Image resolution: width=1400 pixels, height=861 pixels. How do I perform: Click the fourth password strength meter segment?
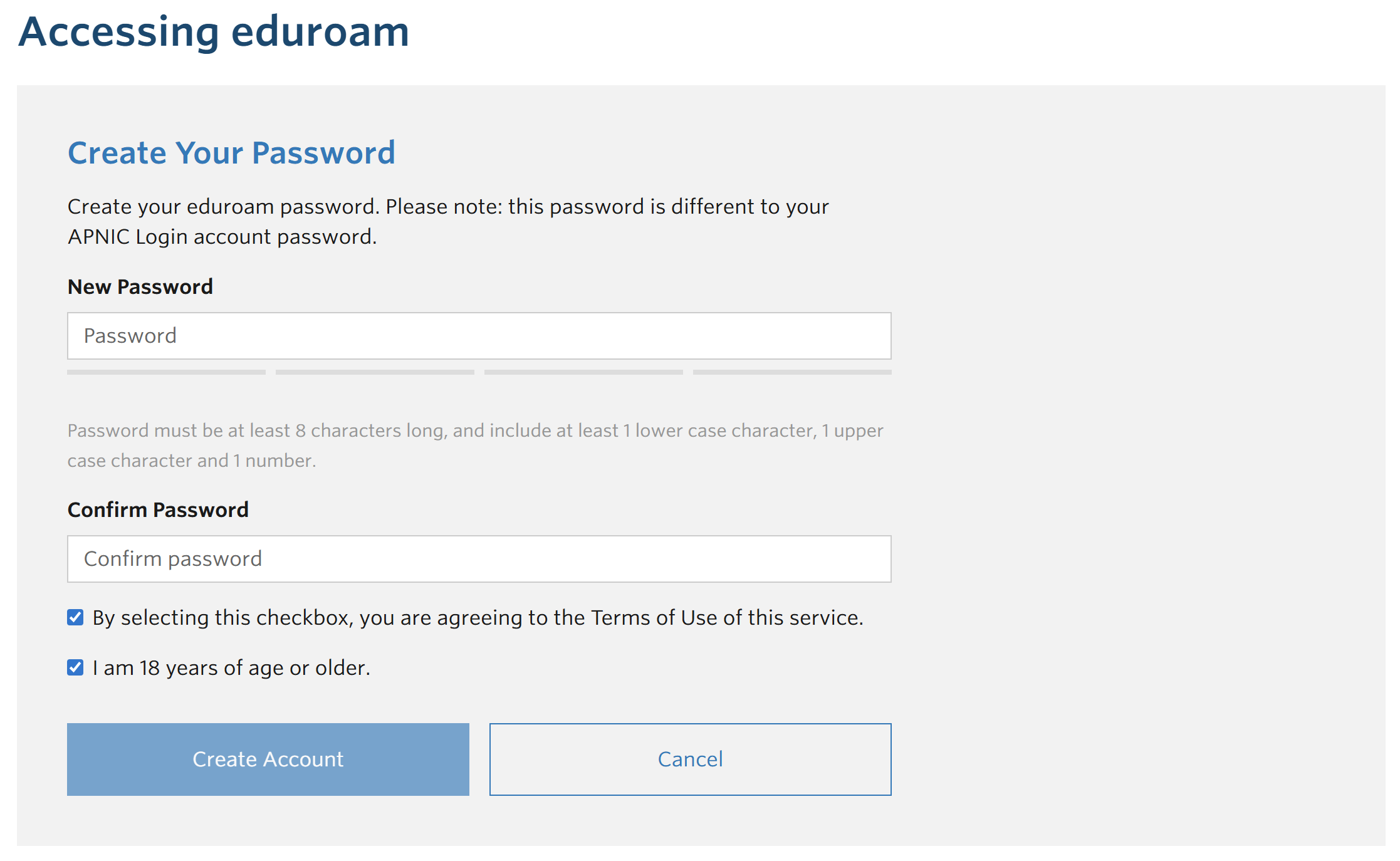click(793, 372)
